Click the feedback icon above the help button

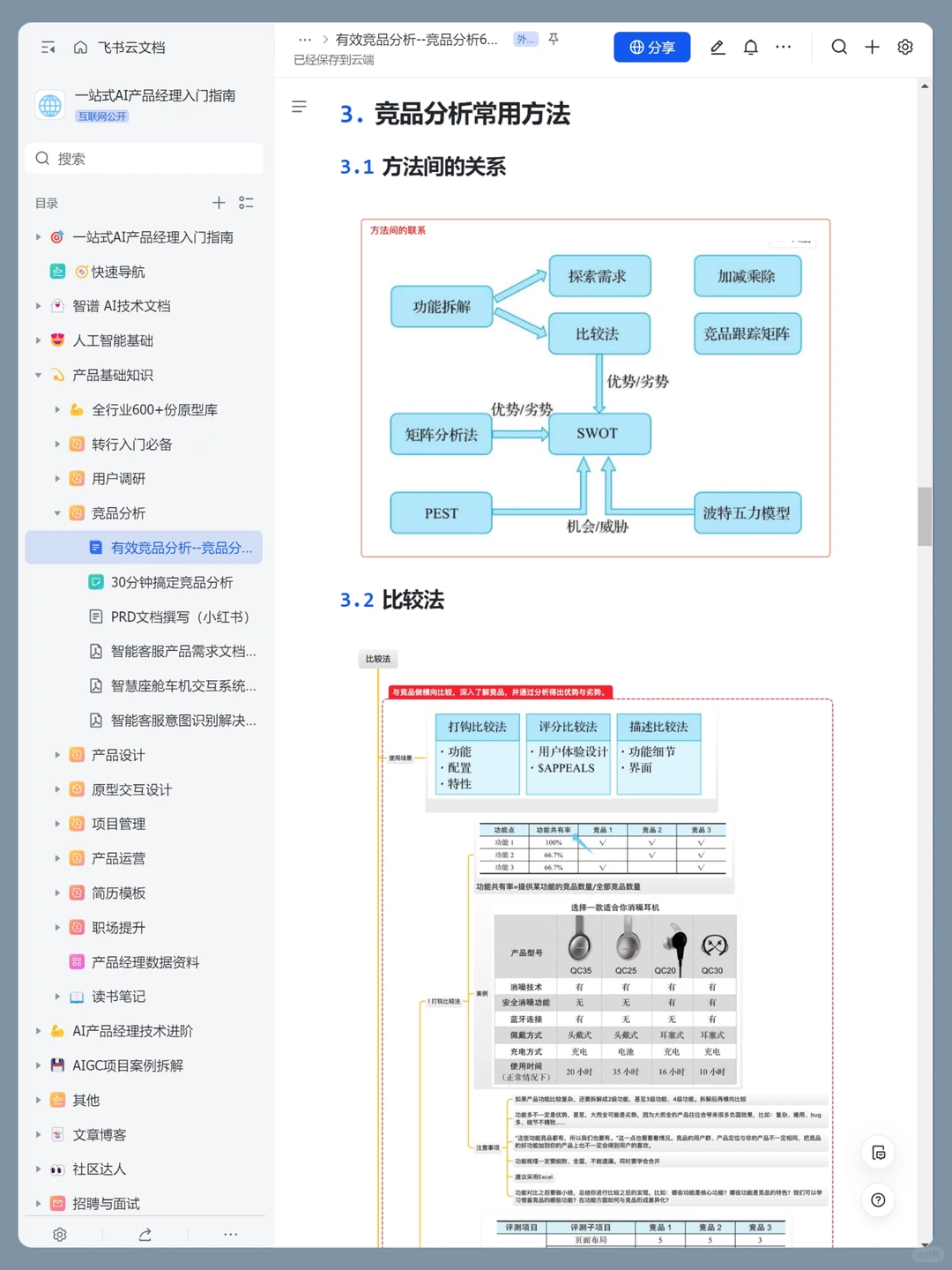click(878, 1152)
